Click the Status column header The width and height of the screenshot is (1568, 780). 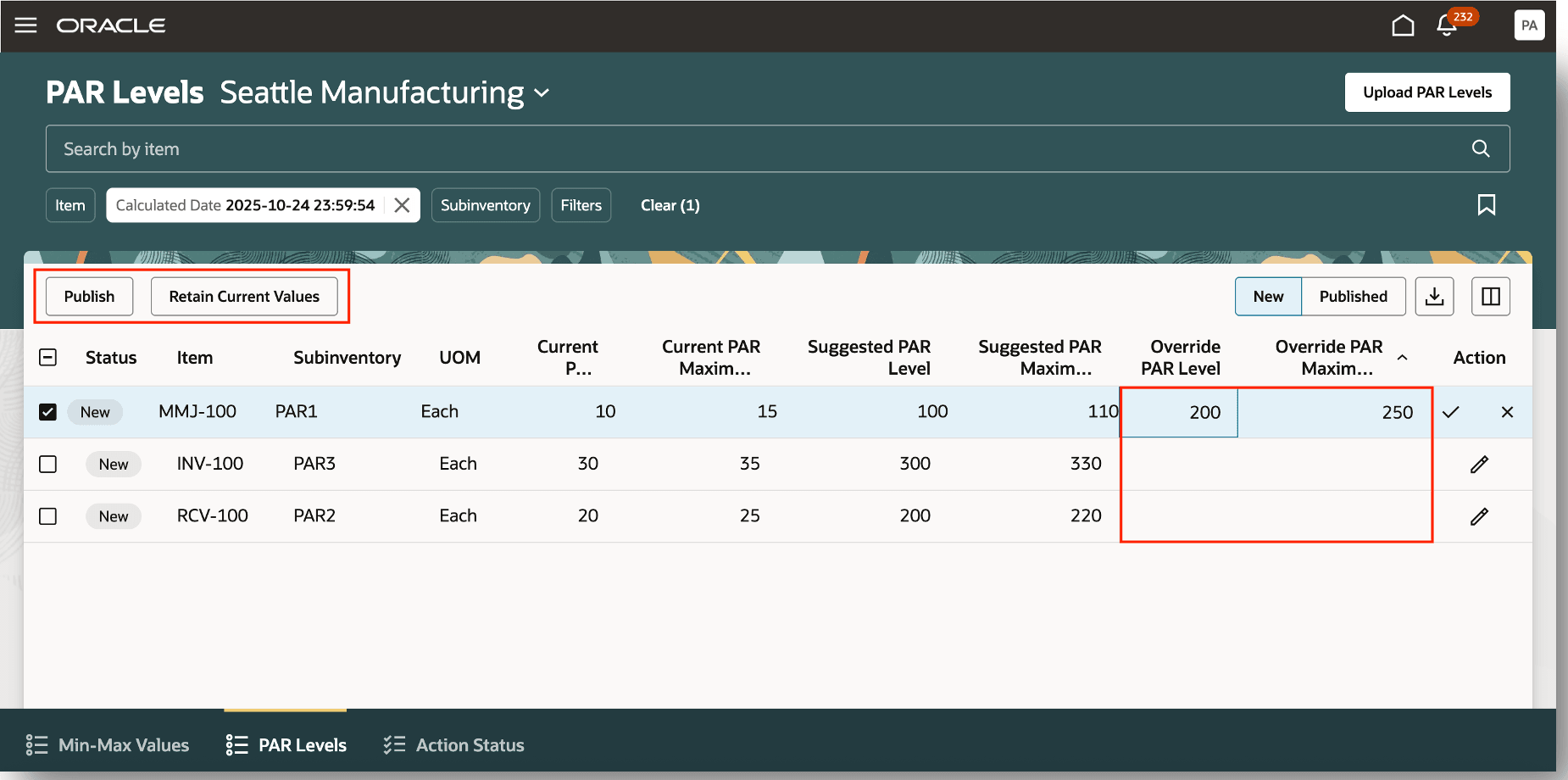coord(111,358)
